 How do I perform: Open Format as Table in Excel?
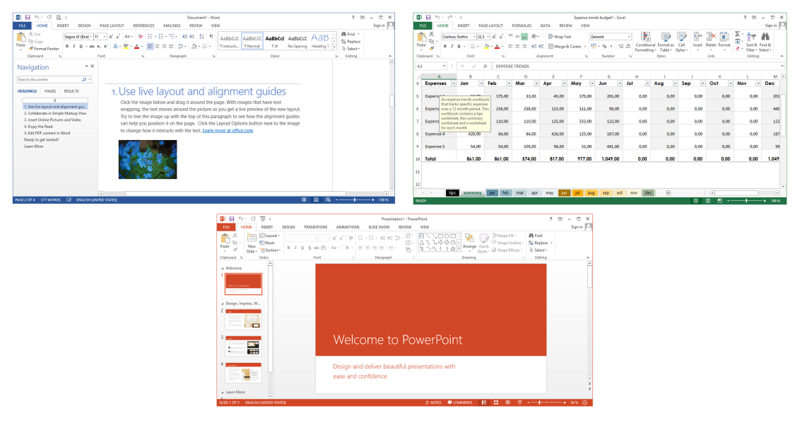point(666,41)
